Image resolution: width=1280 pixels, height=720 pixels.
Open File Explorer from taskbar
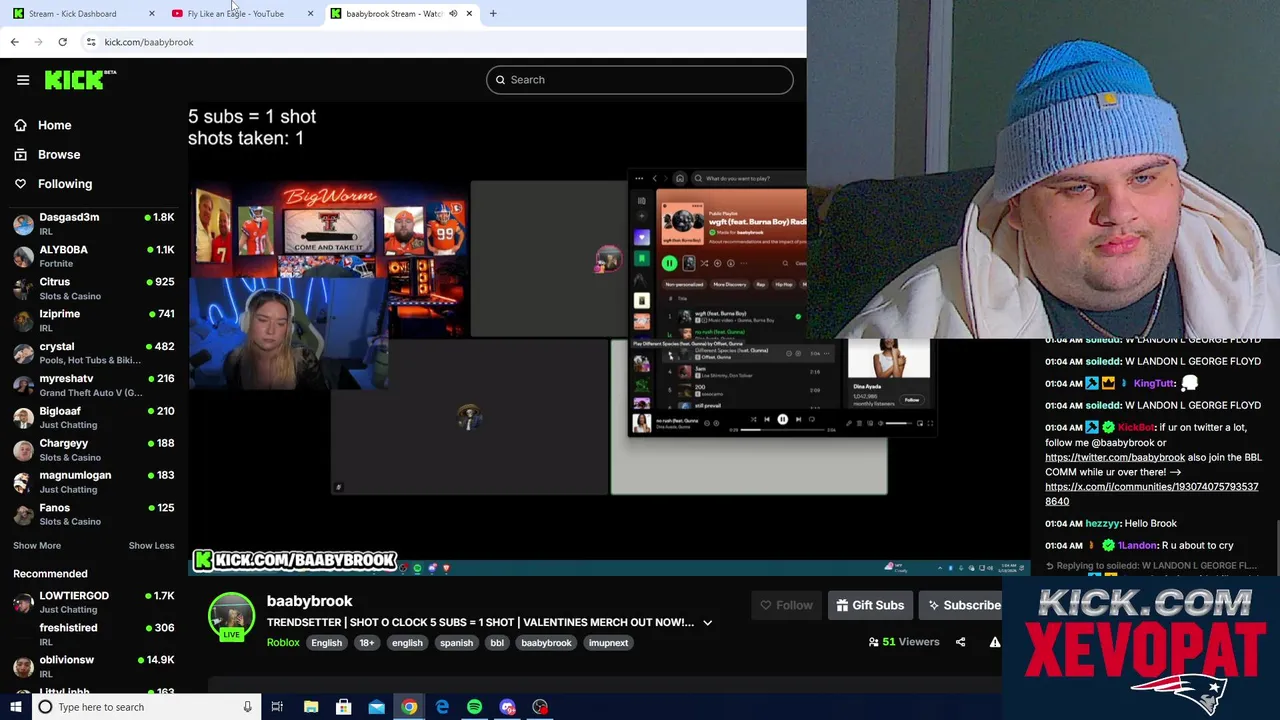(311, 707)
